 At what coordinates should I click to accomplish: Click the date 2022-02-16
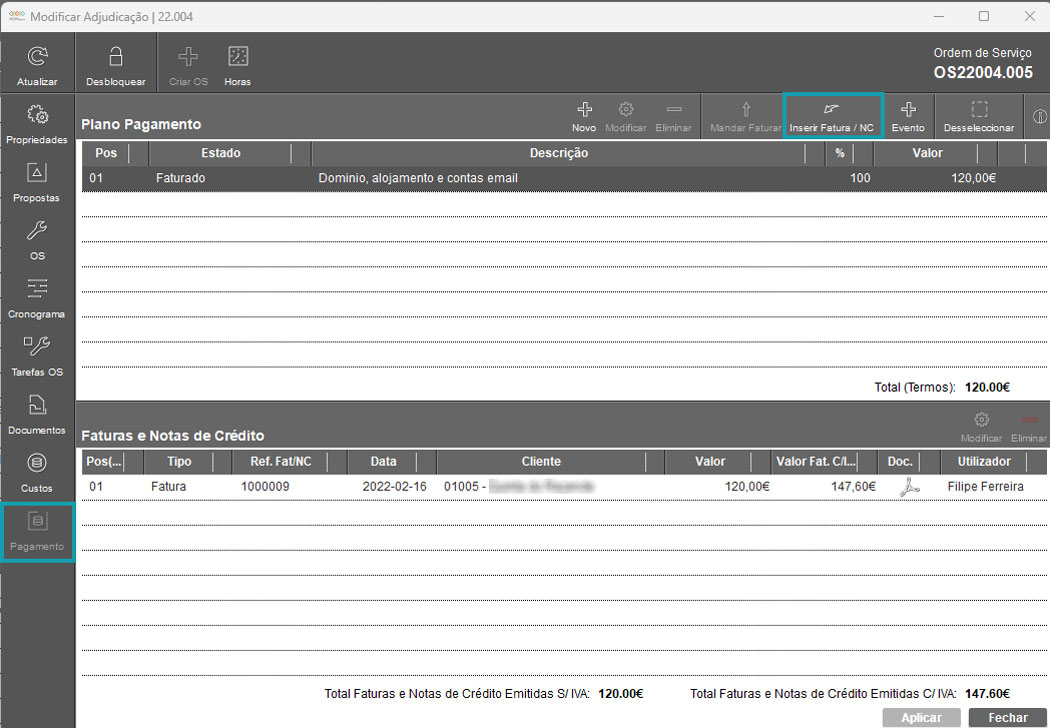tap(394, 486)
